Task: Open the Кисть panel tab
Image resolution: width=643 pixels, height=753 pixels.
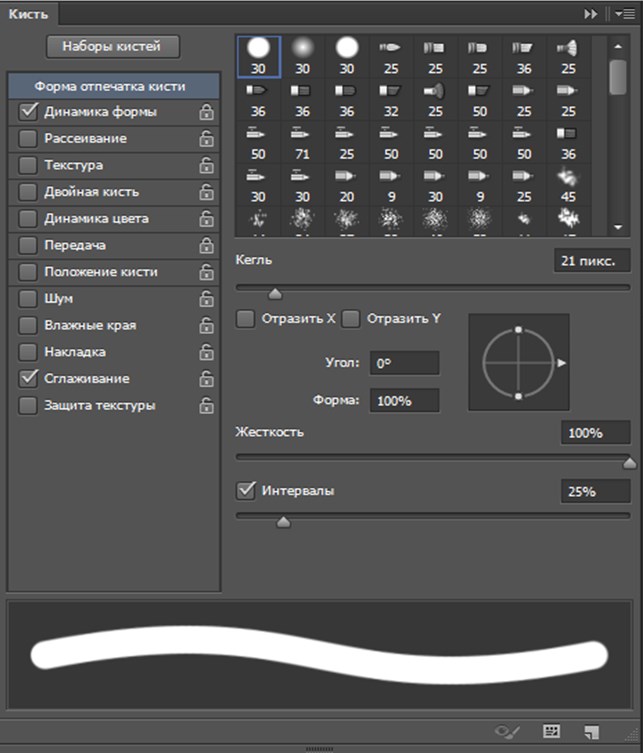Action: point(29,14)
